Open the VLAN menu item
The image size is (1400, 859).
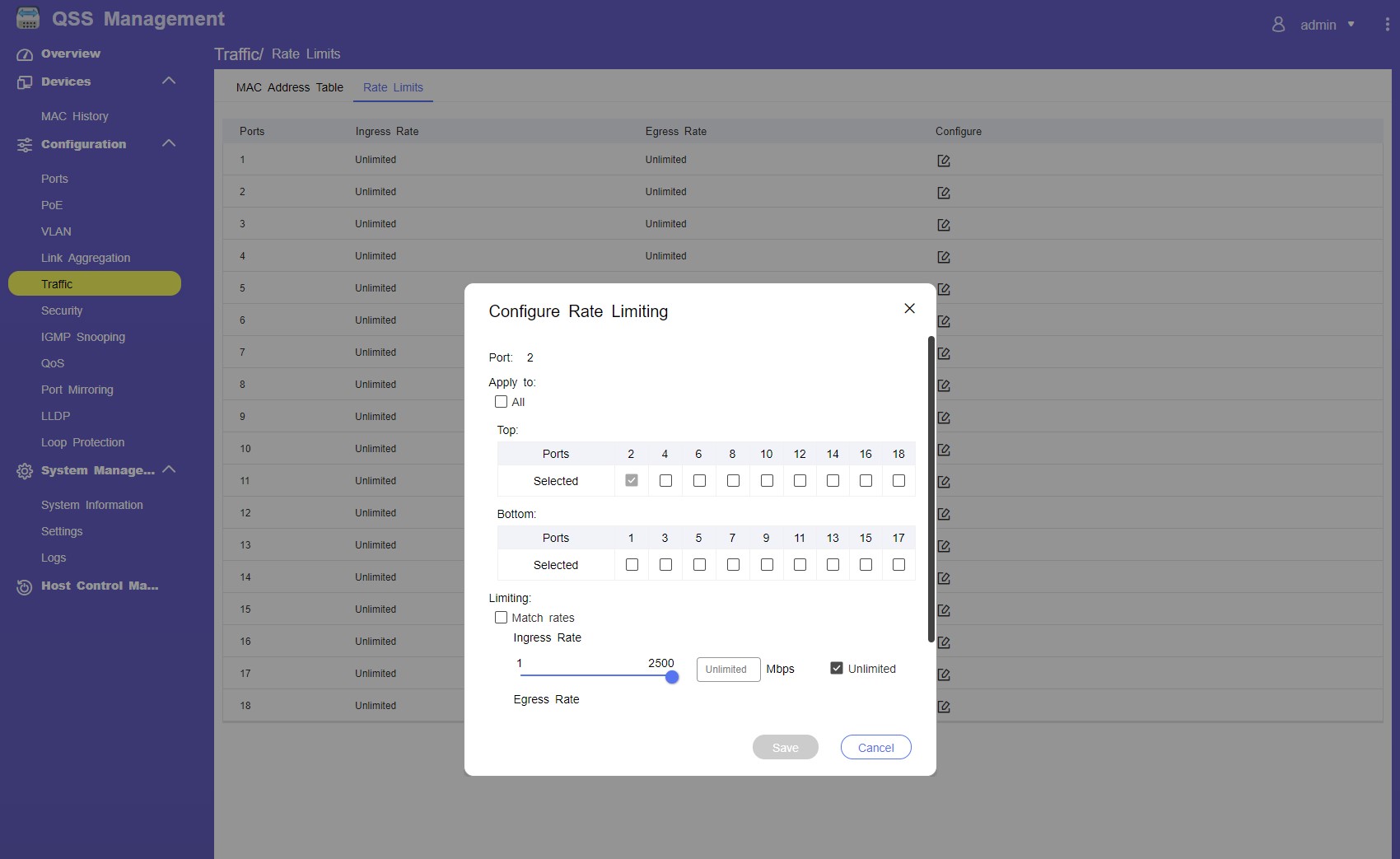click(56, 231)
